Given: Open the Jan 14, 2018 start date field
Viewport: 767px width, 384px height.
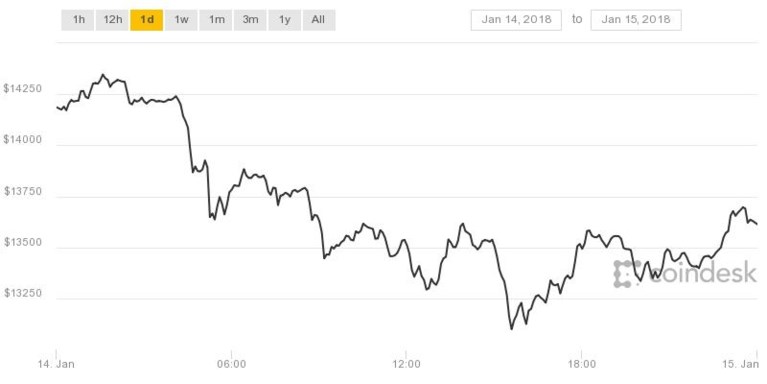Looking at the screenshot, I should [516, 20].
